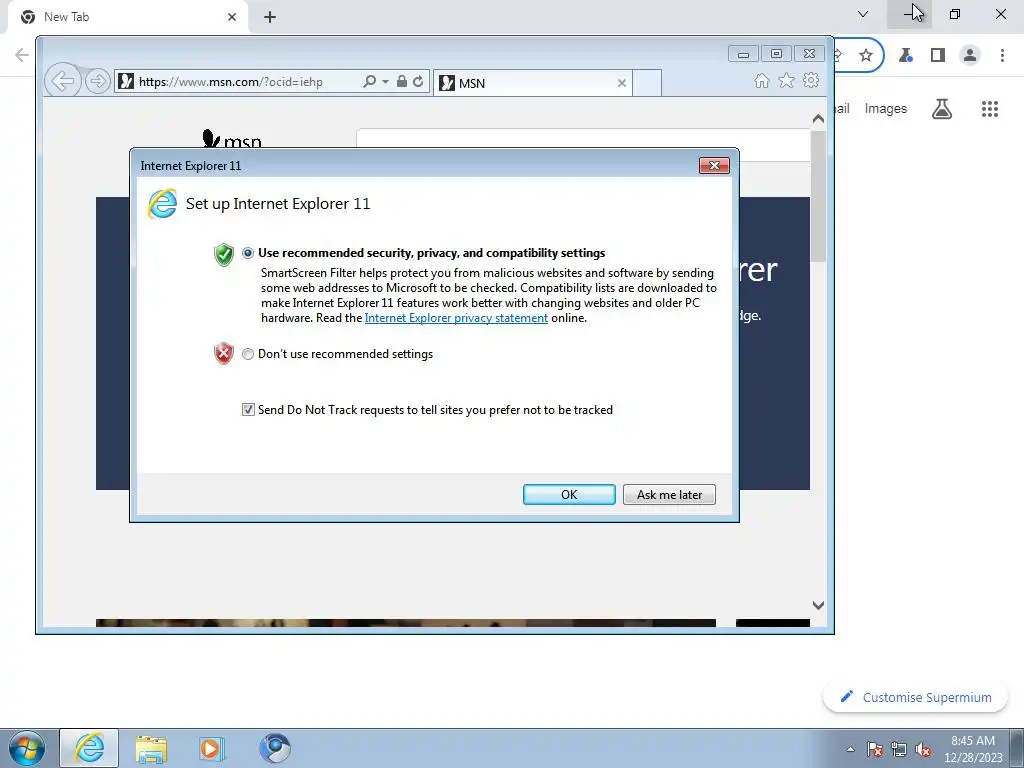Click the search magnifier in IE address bar
This screenshot has width=1024, height=768.
(369, 82)
